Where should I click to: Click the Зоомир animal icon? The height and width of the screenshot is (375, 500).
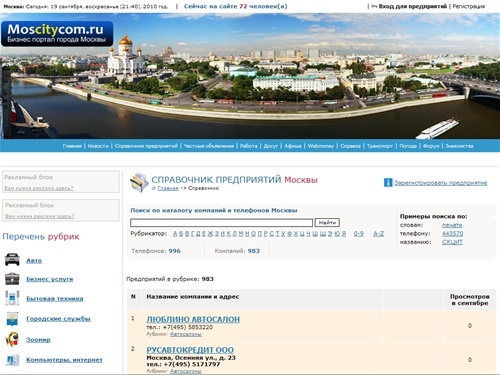[12, 339]
